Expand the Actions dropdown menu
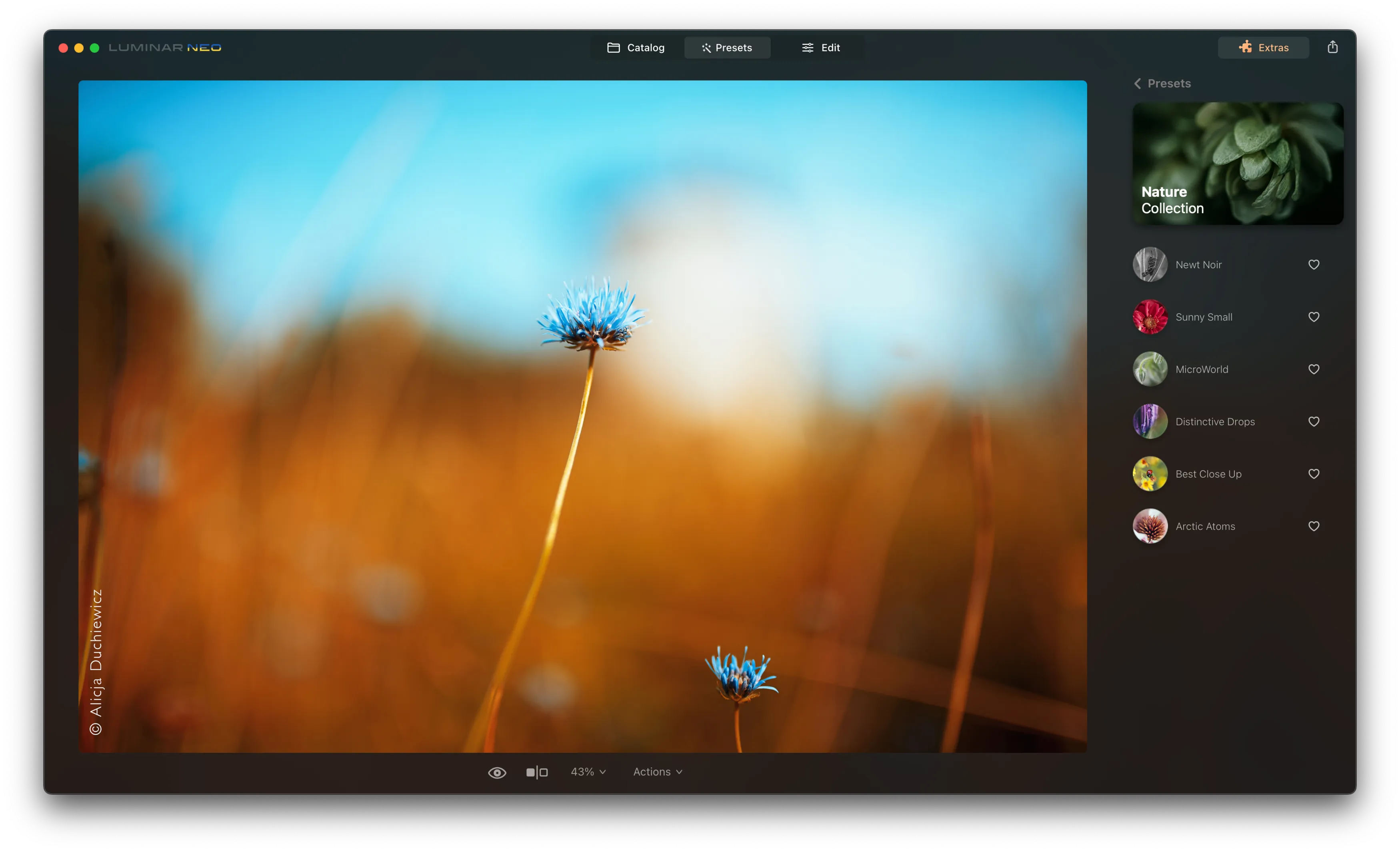Screen dimensions: 1400x852 coord(657,772)
